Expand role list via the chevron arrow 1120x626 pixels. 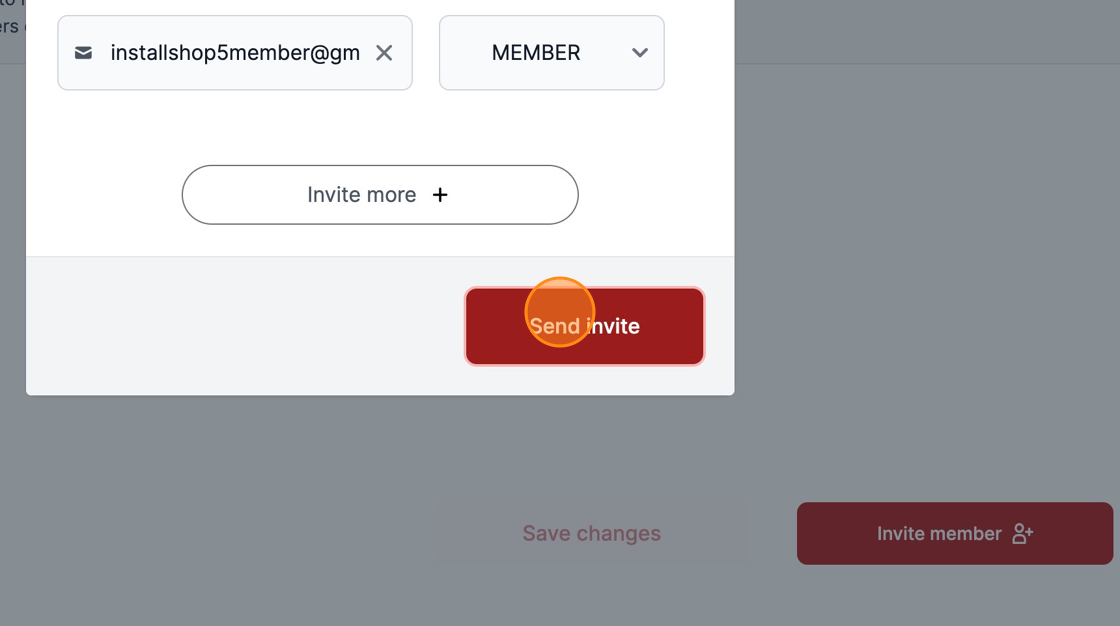click(x=640, y=53)
